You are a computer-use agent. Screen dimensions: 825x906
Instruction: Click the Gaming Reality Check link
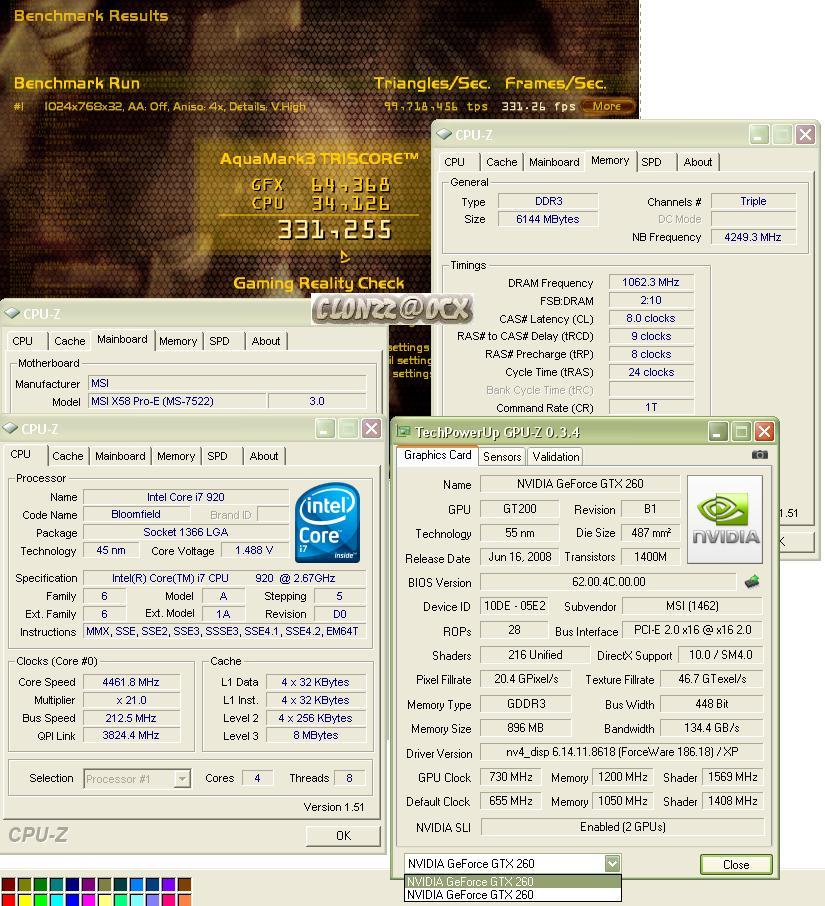(x=318, y=283)
